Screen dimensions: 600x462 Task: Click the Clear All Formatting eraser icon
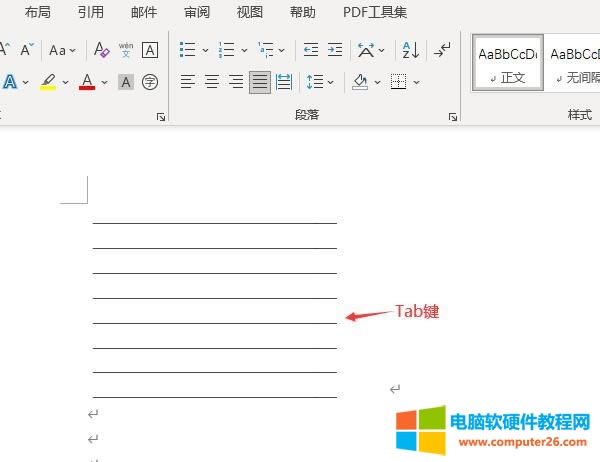point(101,50)
